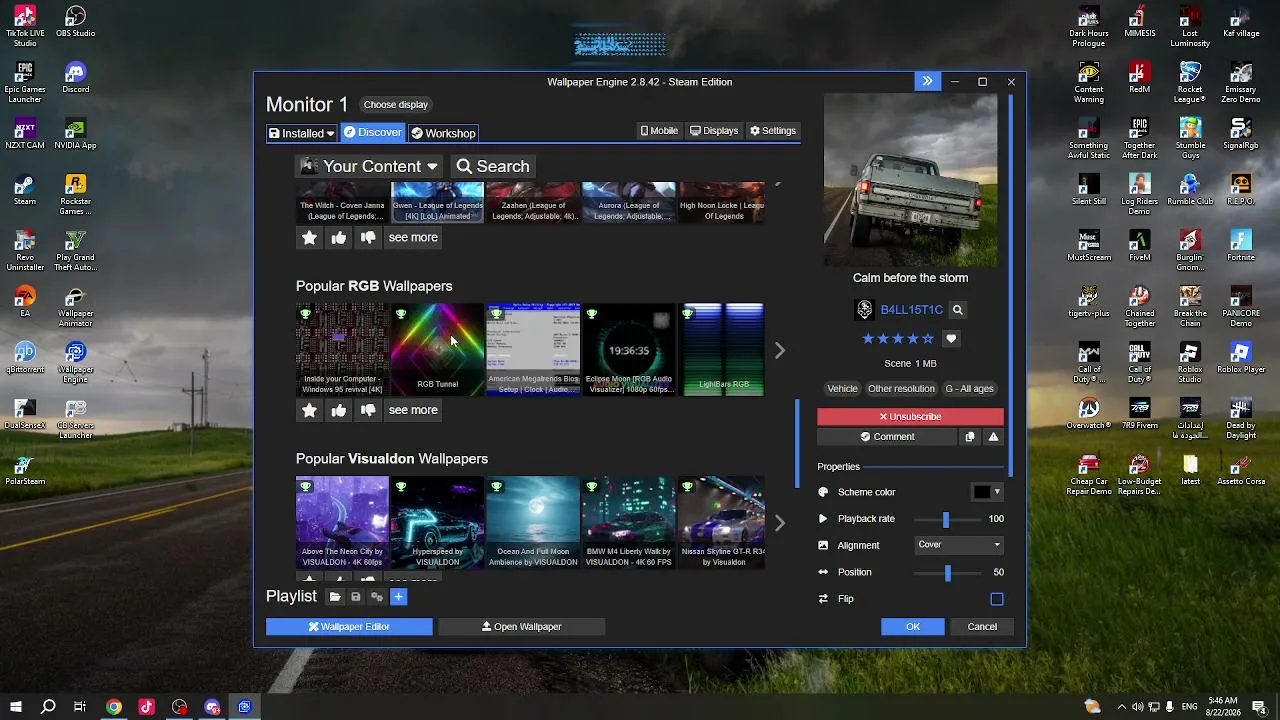The height and width of the screenshot is (720, 1280).
Task: Open the Steam desktop shortcut
Action: (24, 190)
